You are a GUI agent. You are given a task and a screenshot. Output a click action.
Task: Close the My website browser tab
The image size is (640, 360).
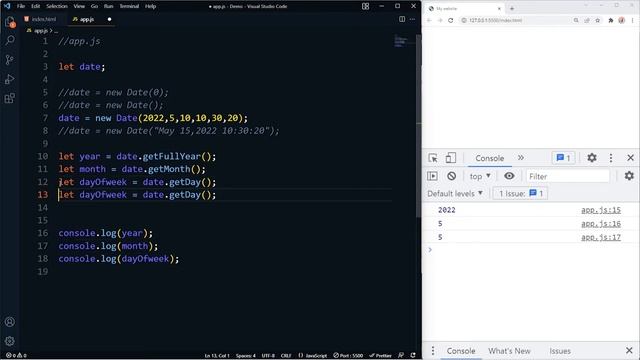coord(499,9)
